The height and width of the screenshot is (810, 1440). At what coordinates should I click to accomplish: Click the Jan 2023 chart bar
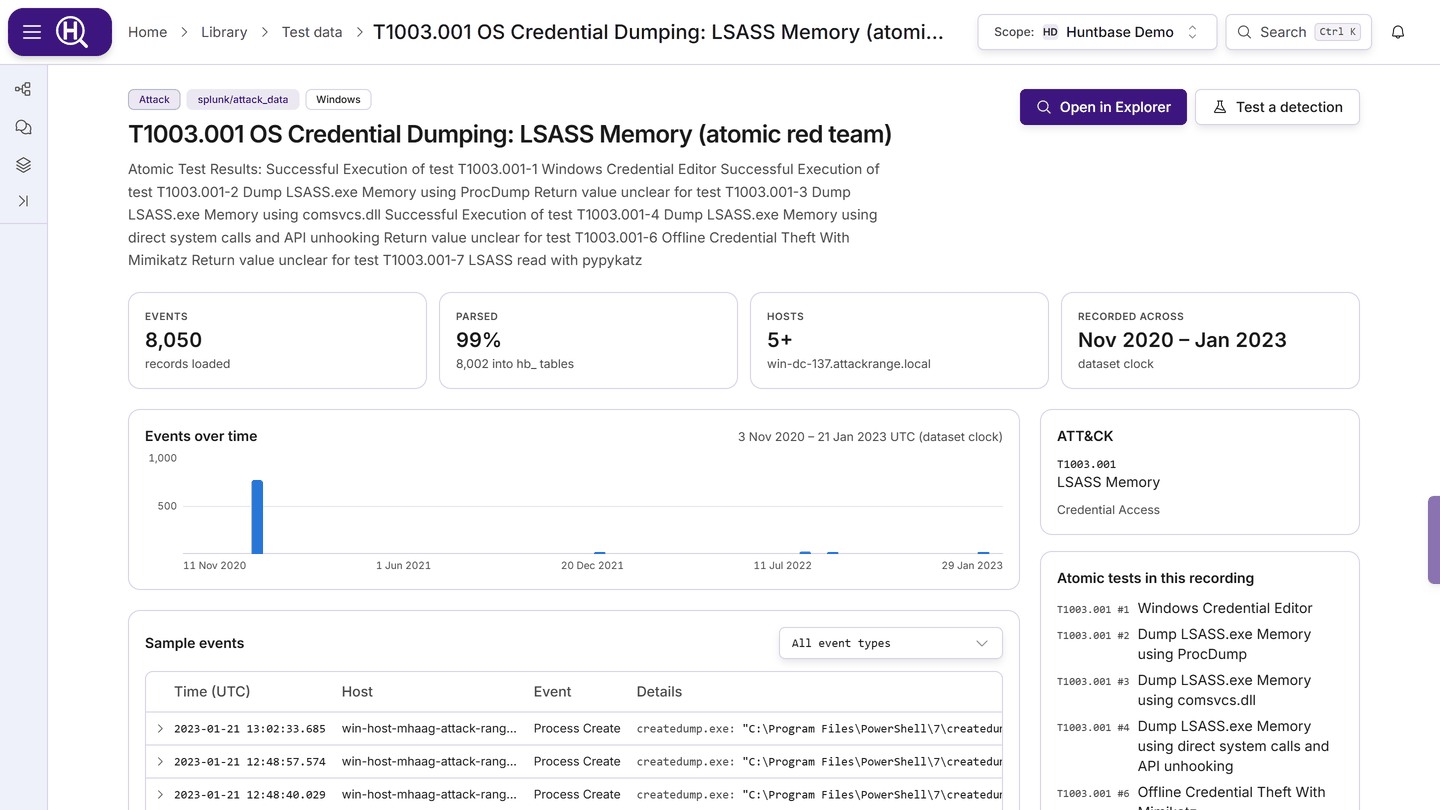[984, 552]
